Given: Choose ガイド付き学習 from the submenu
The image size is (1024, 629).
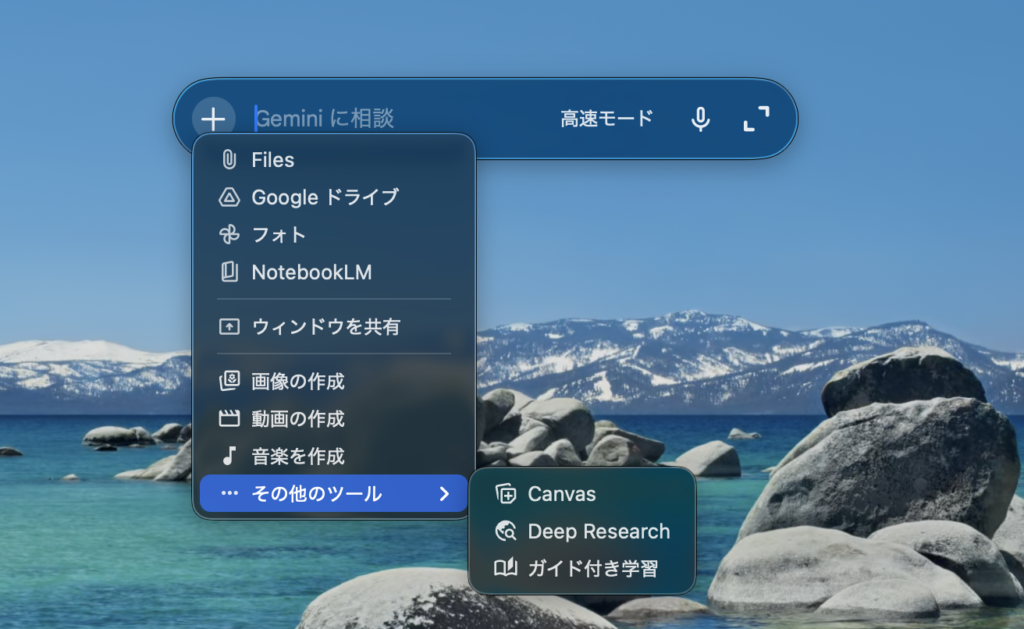Looking at the screenshot, I should pos(592,569).
